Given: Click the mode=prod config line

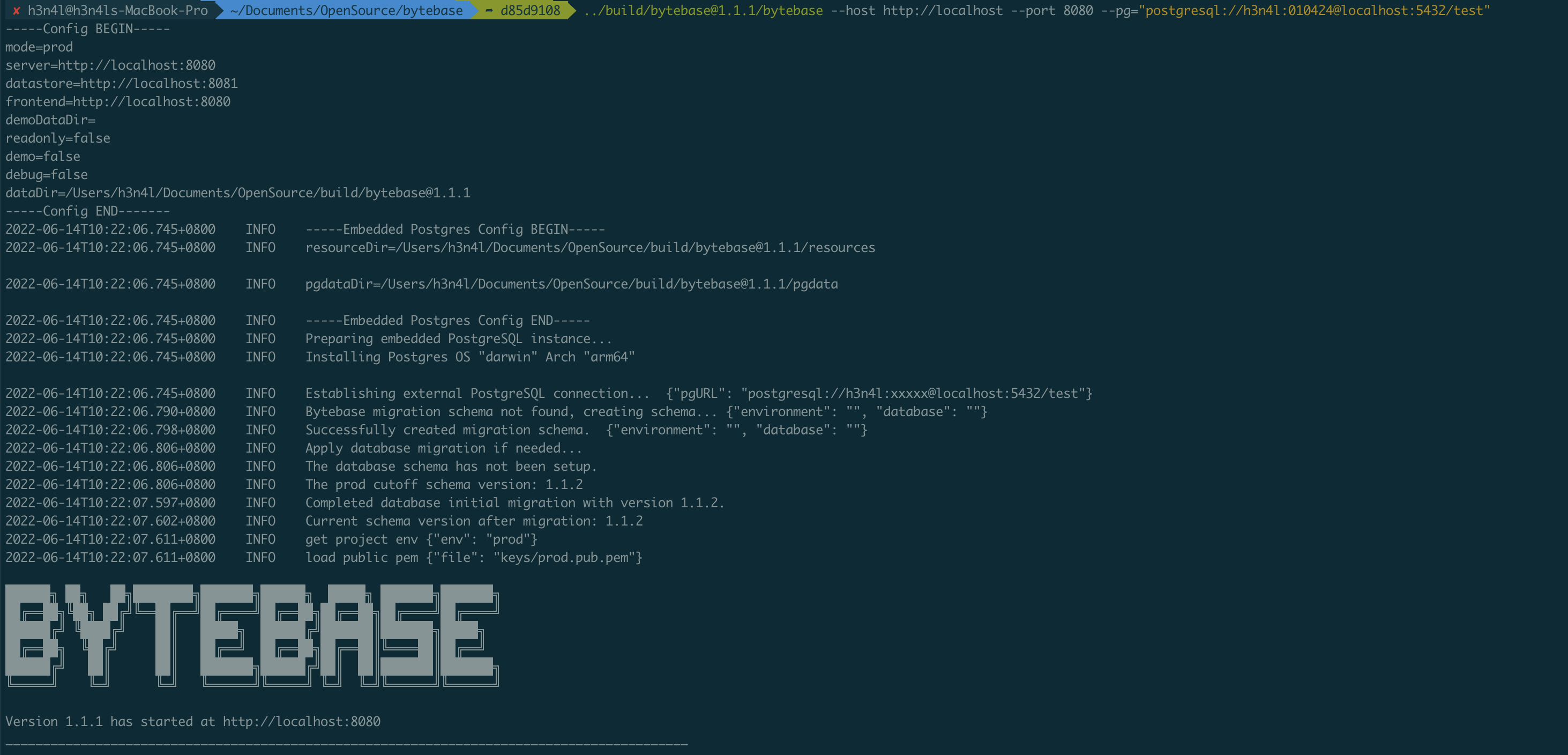Looking at the screenshot, I should click(x=39, y=47).
